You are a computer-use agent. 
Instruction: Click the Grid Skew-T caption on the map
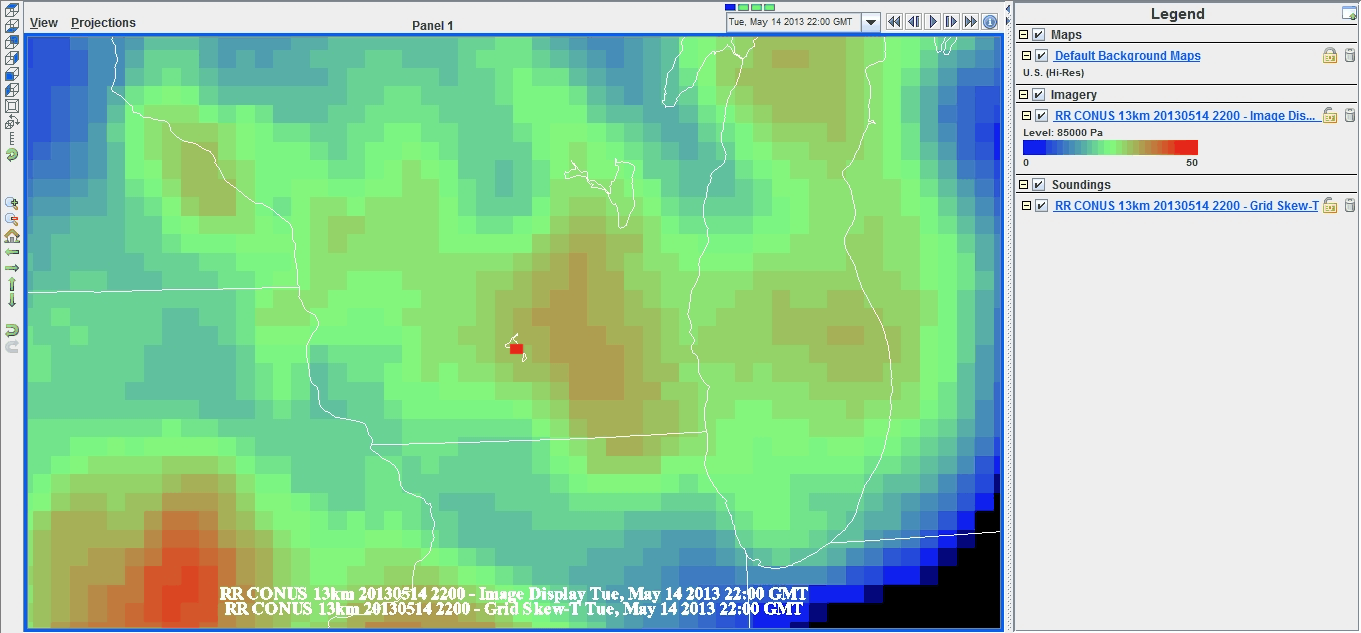514,609
